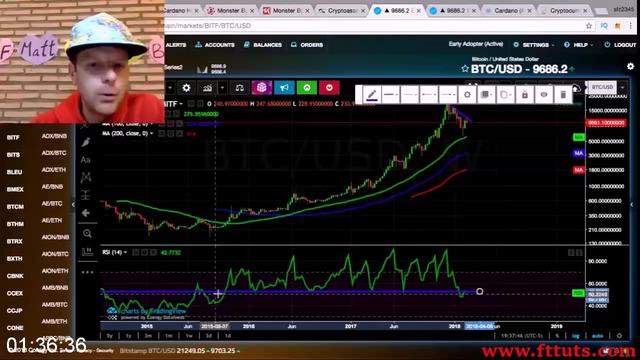The width and height of the screenshot is (640, 360).
Task: Delete the drawing with the trash icon
Action: (563, 95)
